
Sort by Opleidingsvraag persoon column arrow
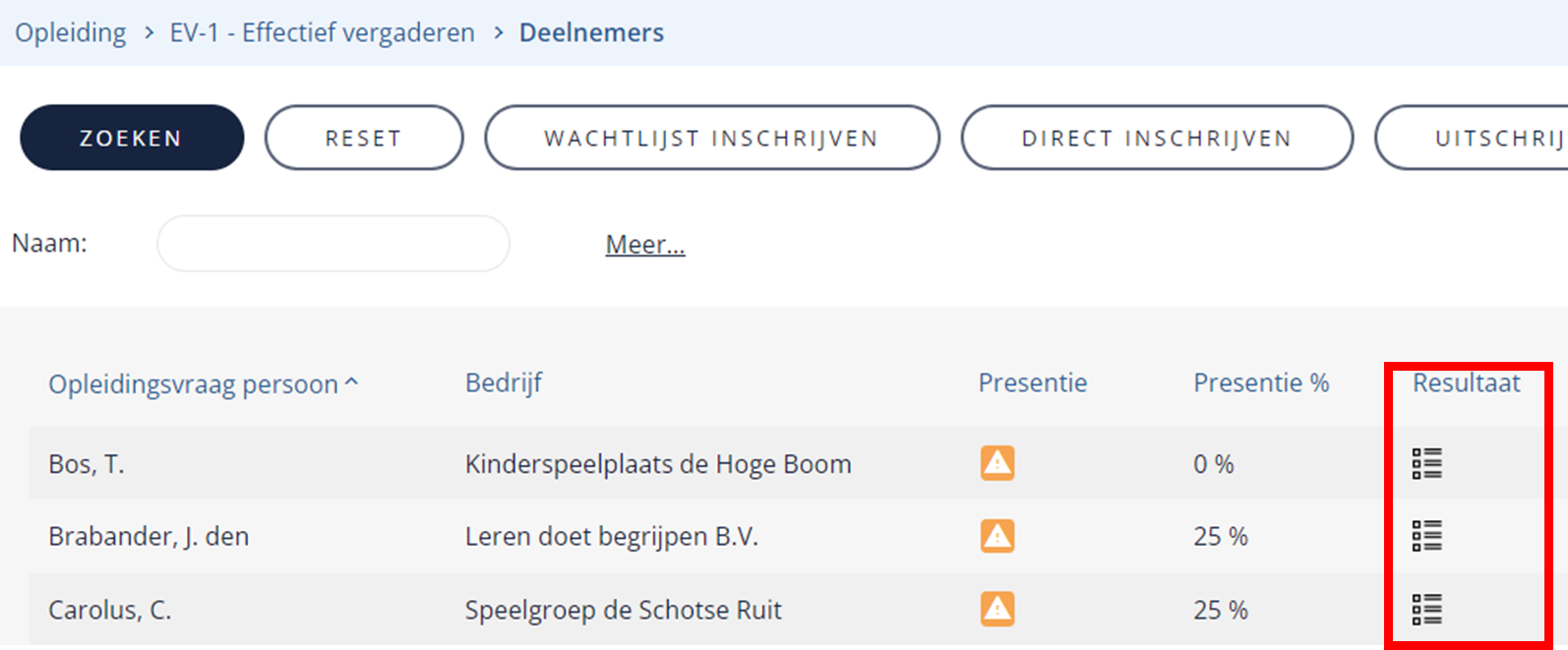[x=352, y=383]
